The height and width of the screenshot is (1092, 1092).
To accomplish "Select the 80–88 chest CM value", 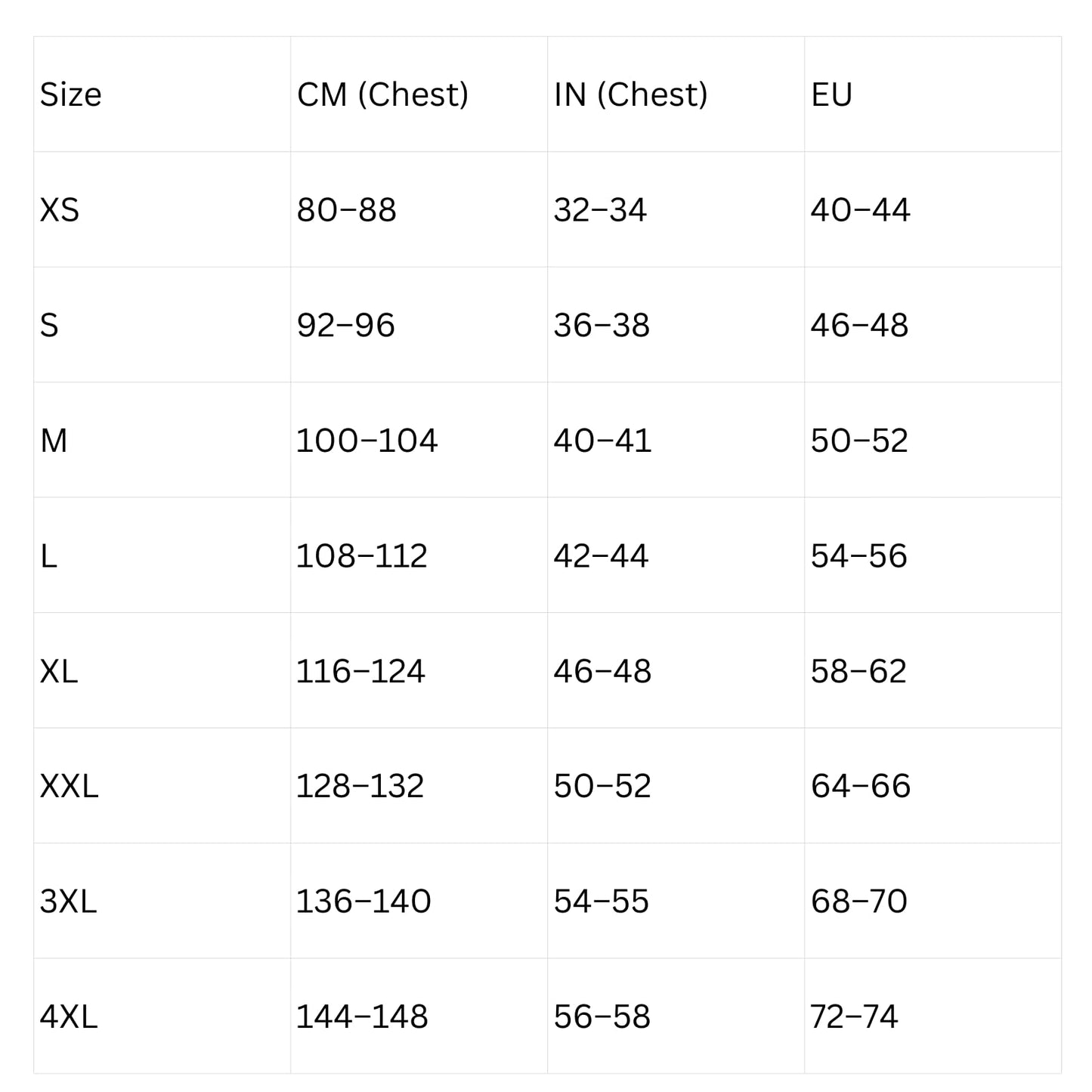I will (x=346, y=210).
